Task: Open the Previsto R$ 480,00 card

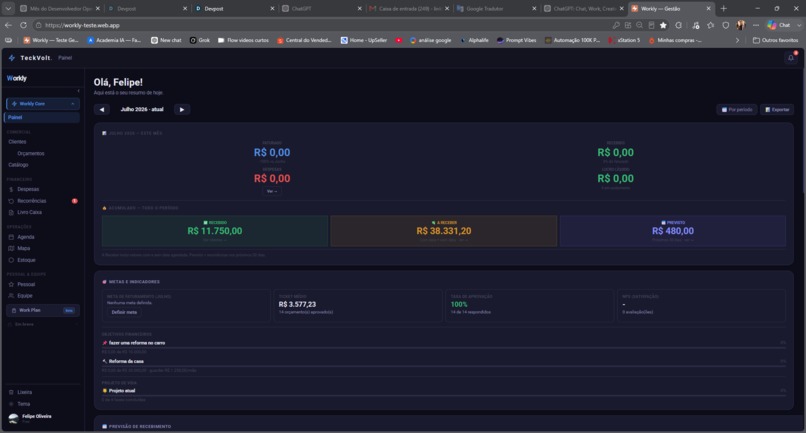Action: (673, 231)
